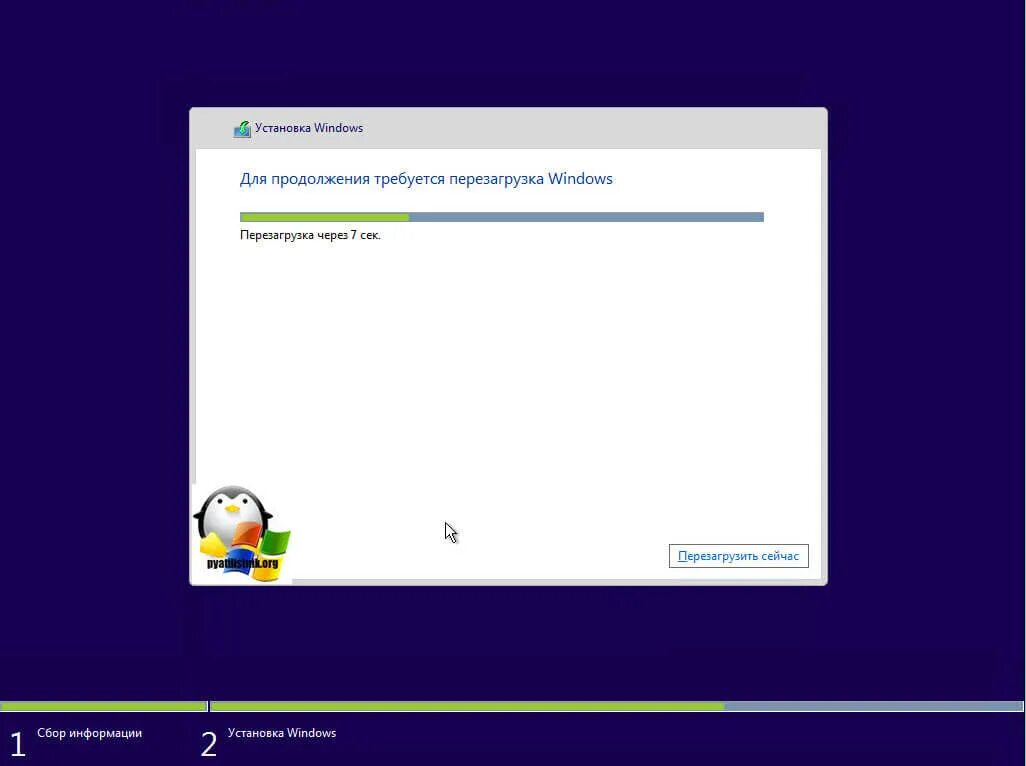The image size is (1026, 766).
Task: Click heading 'Для продолжения требуется перезагрузка Windows'
Action: coord(426,179)
